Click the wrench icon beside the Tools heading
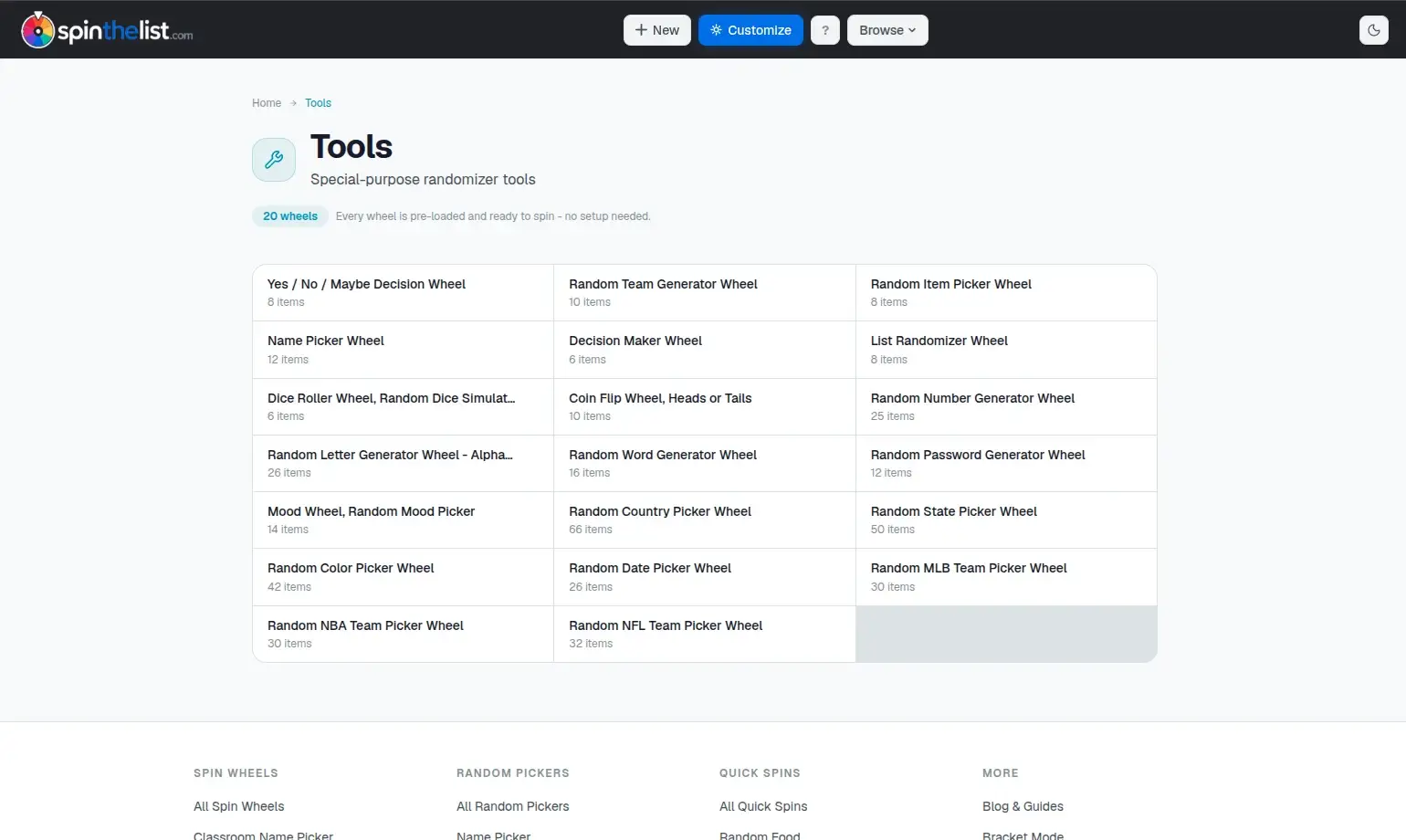 (x=274, y=160)
